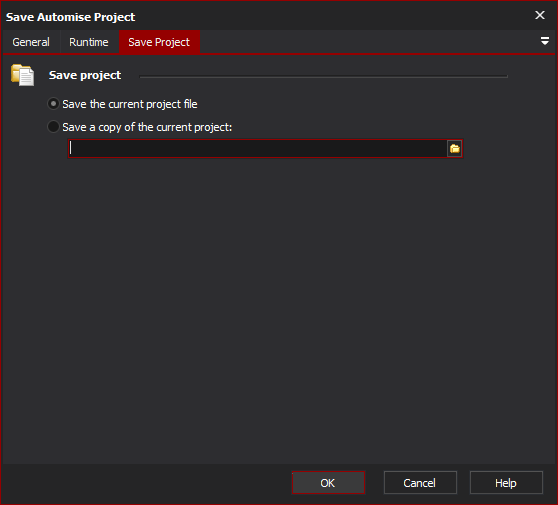This screenshot has height=505, width=558.
Task: Click the bold 'Save project' section heading
Action: coord(85,75)
